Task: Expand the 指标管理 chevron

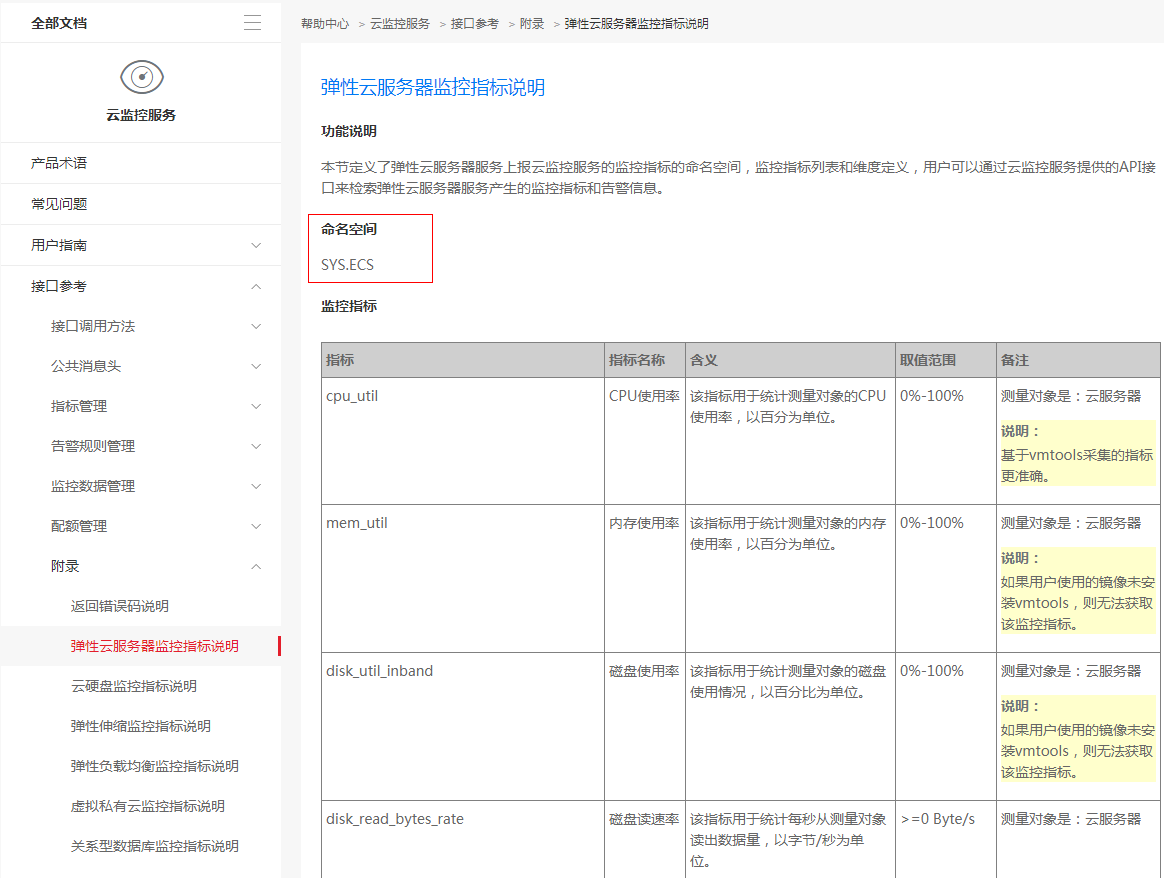Action: pyautogui.click(x=256, y=407)
